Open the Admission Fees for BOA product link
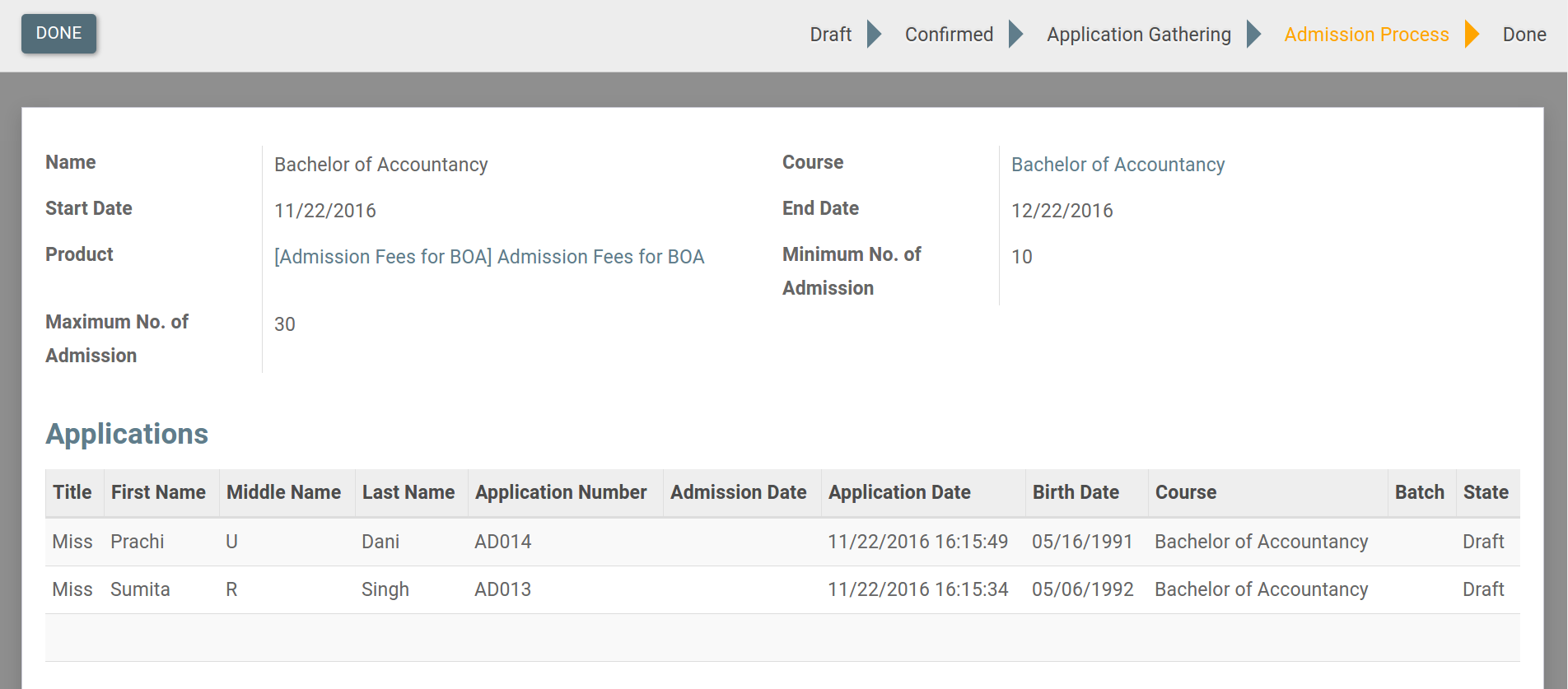 coord(489,257)
